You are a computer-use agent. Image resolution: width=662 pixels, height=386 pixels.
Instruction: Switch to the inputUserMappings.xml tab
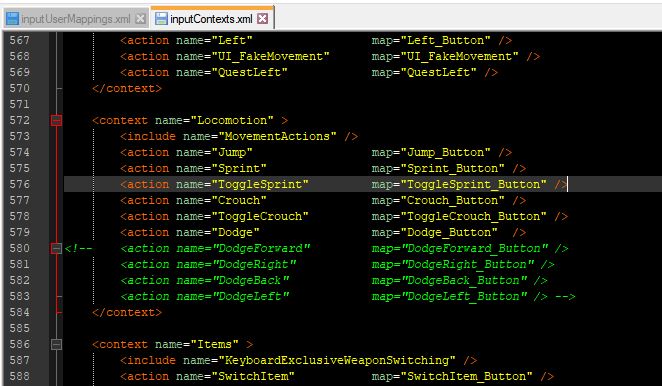(x=76, y=19)
